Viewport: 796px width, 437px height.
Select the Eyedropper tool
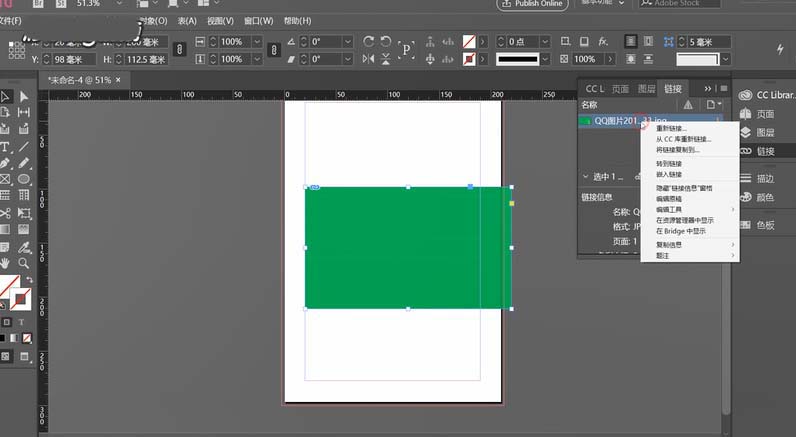[x=24, y=247]
